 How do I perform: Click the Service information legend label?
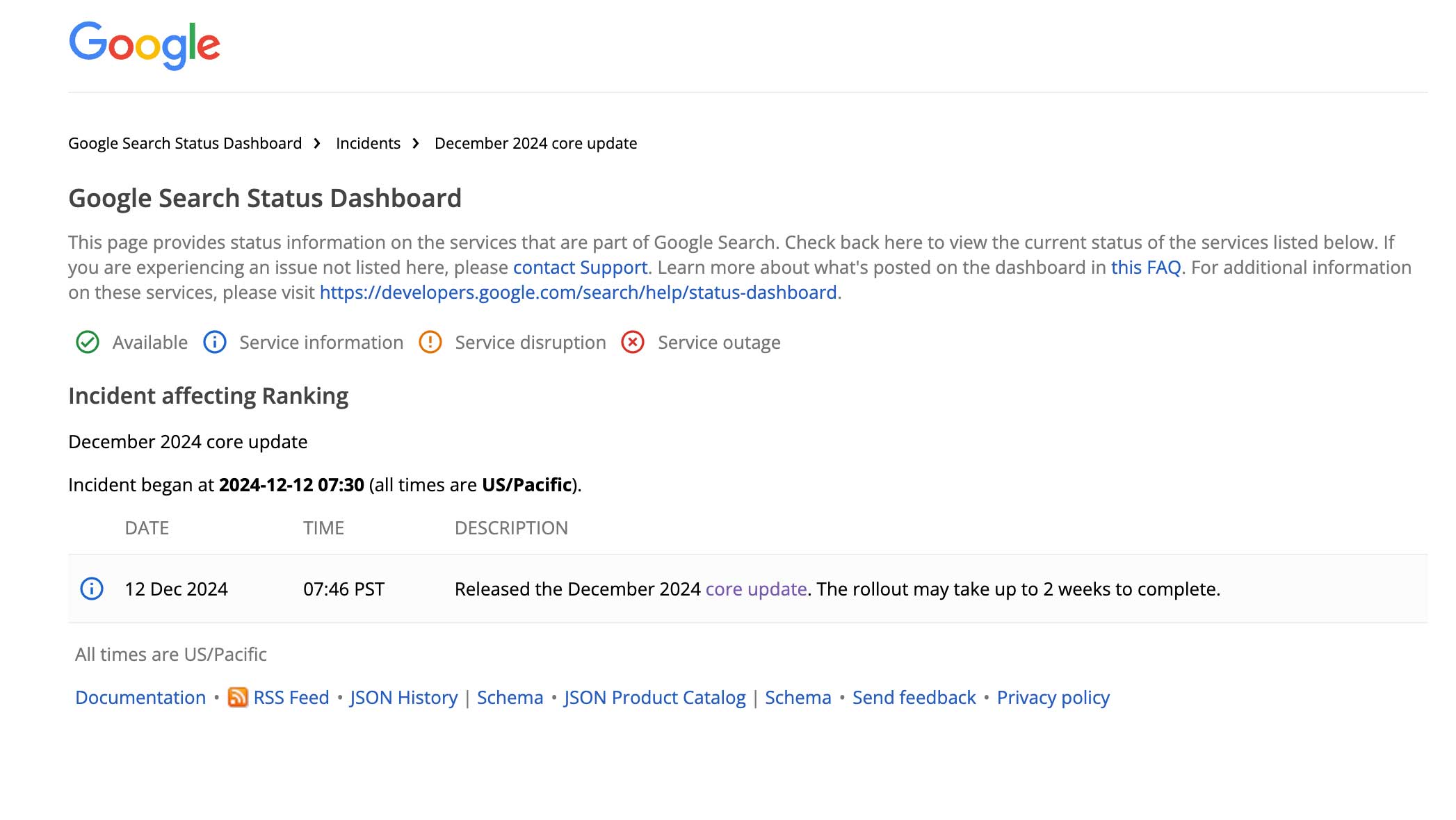point(321,343)
